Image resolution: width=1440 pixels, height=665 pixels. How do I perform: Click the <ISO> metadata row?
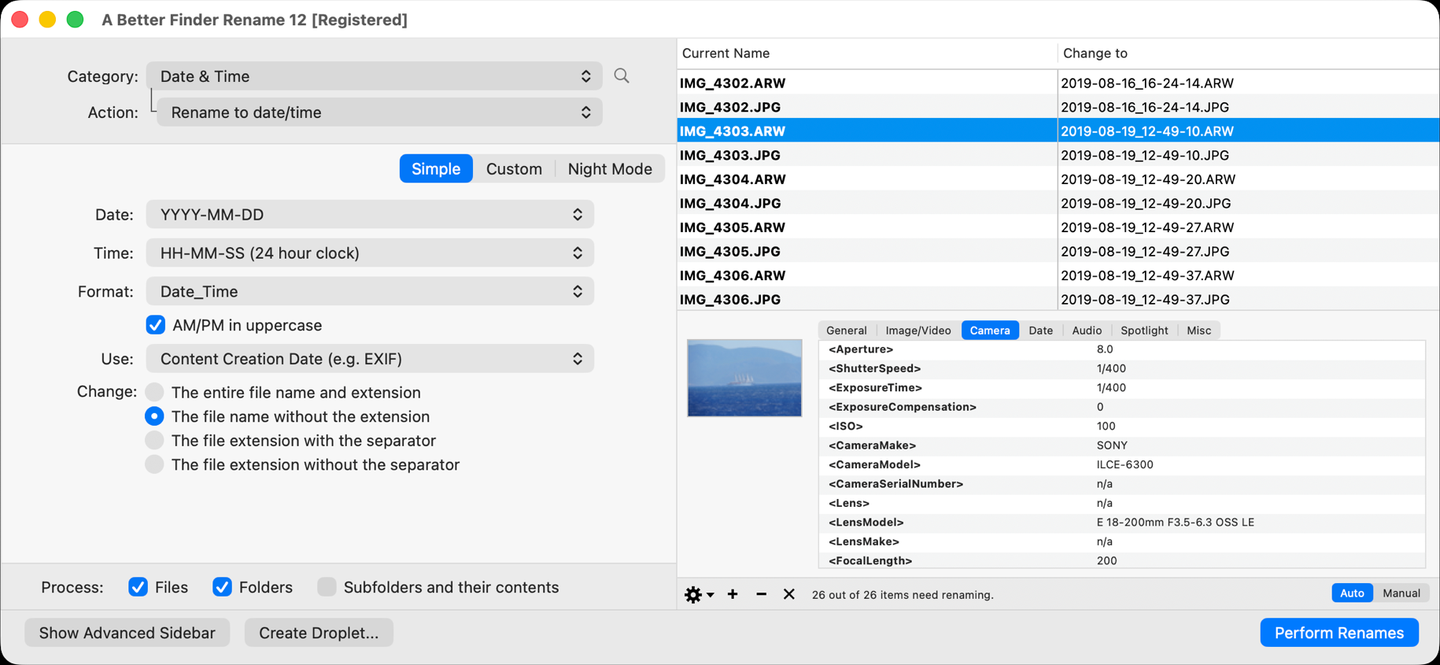click(x=1122, y=426)
